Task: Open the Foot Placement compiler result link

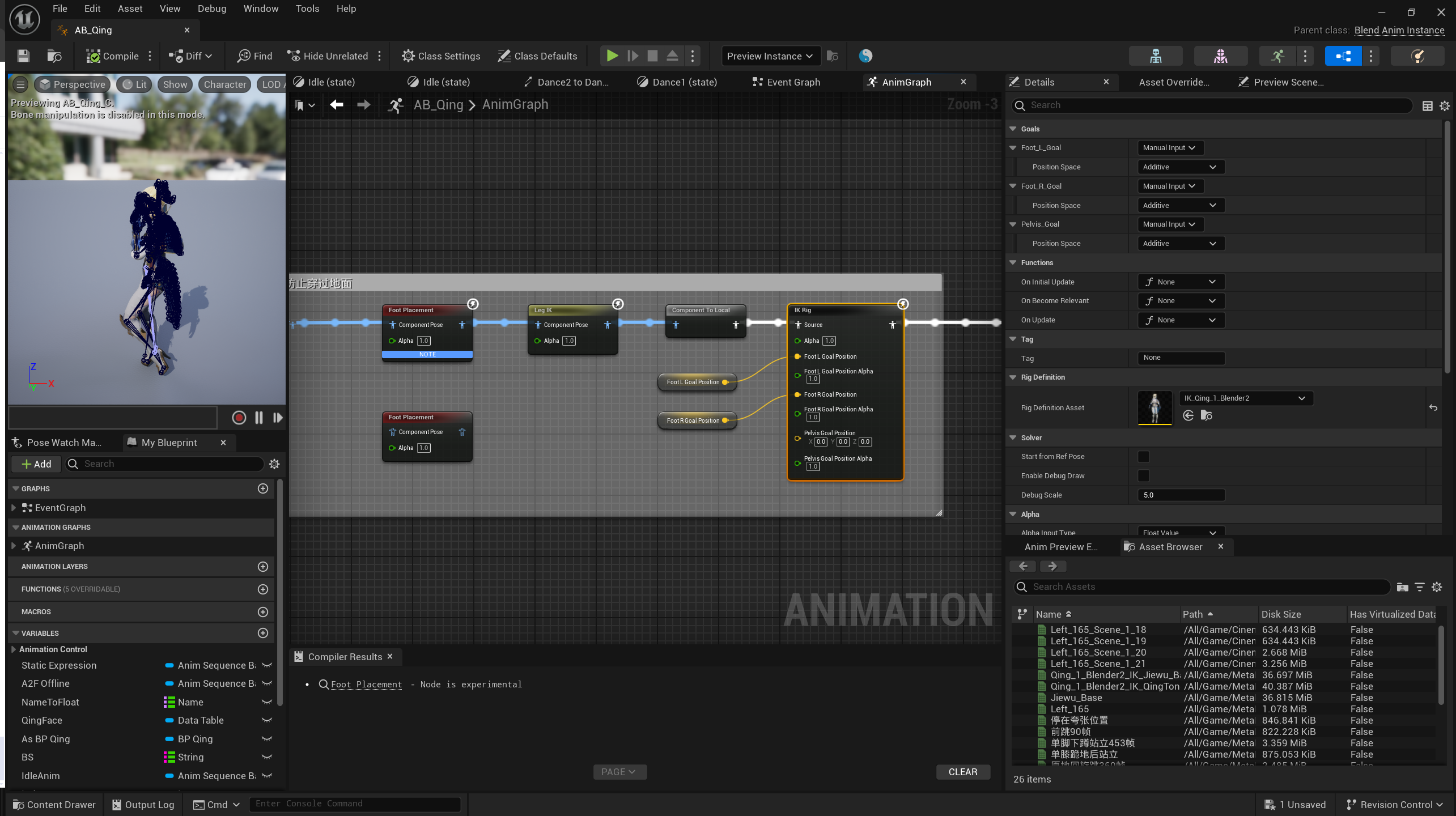Action: 366,685
